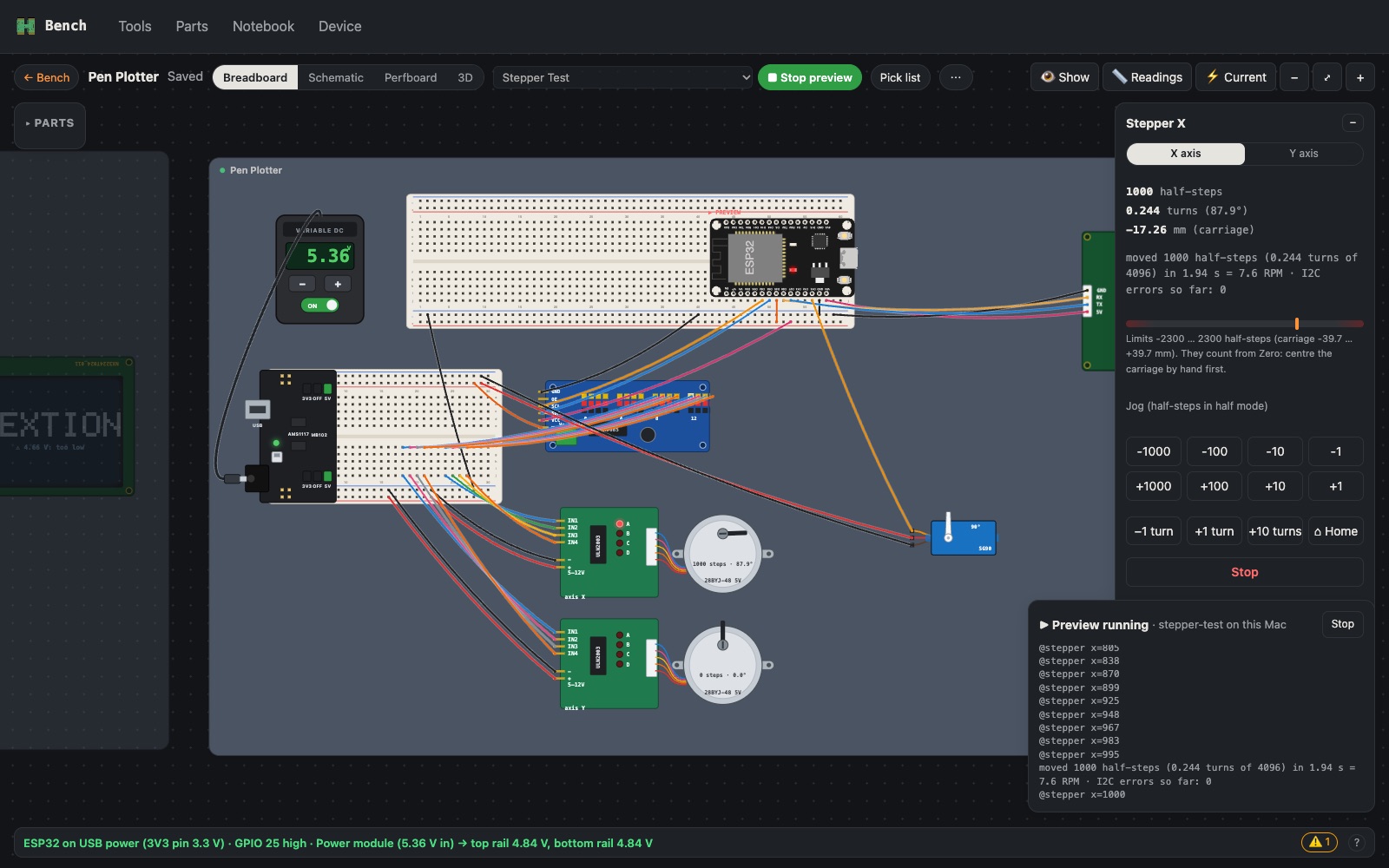Screen dimensions: 1389x868
Task: Click the Home button
Action: tap(1335, 531)
